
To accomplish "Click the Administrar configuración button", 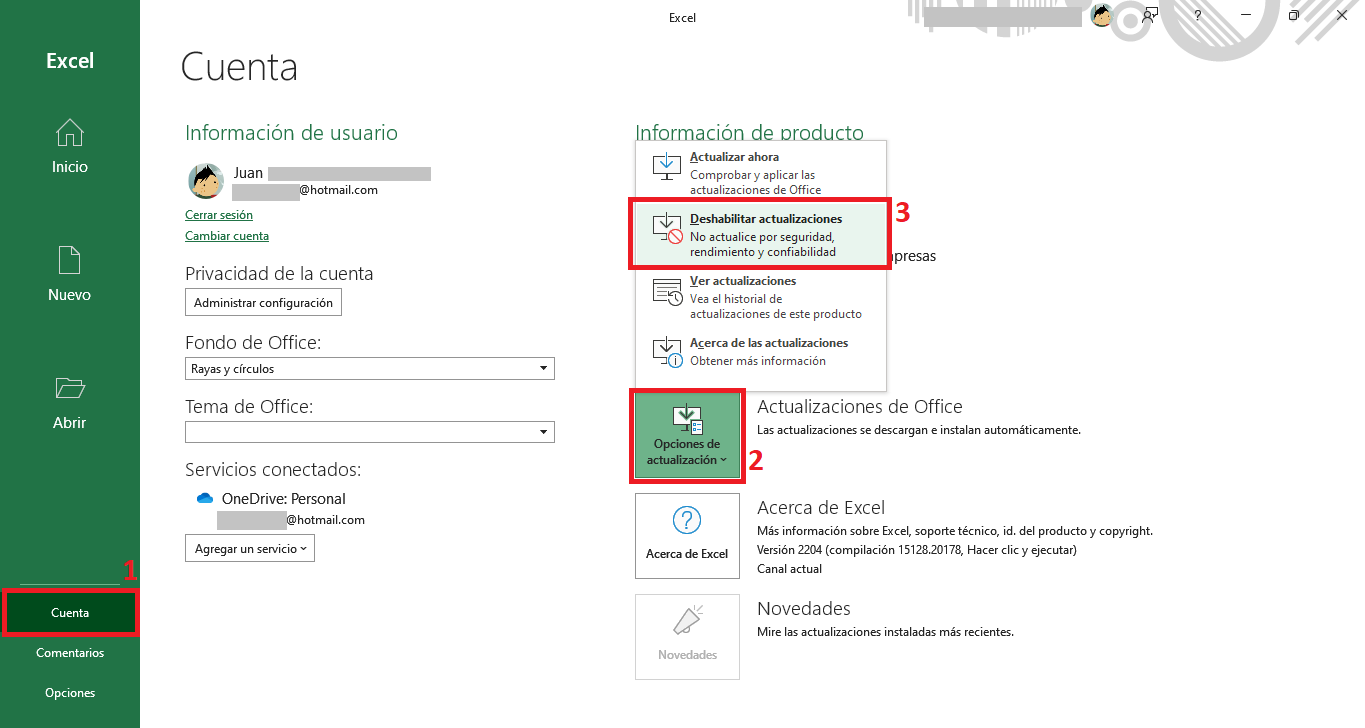I will [263, 303].
